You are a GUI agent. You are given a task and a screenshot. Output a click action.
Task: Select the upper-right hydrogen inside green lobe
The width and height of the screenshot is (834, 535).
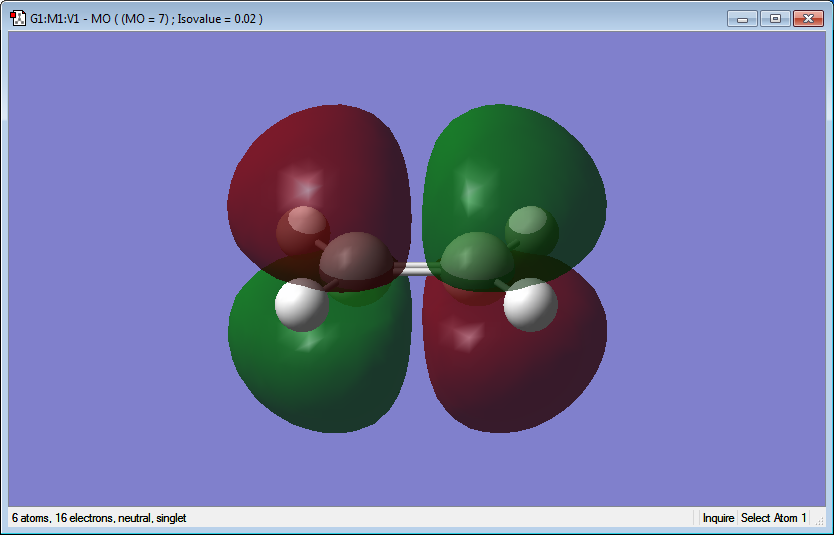click(531, 231)
